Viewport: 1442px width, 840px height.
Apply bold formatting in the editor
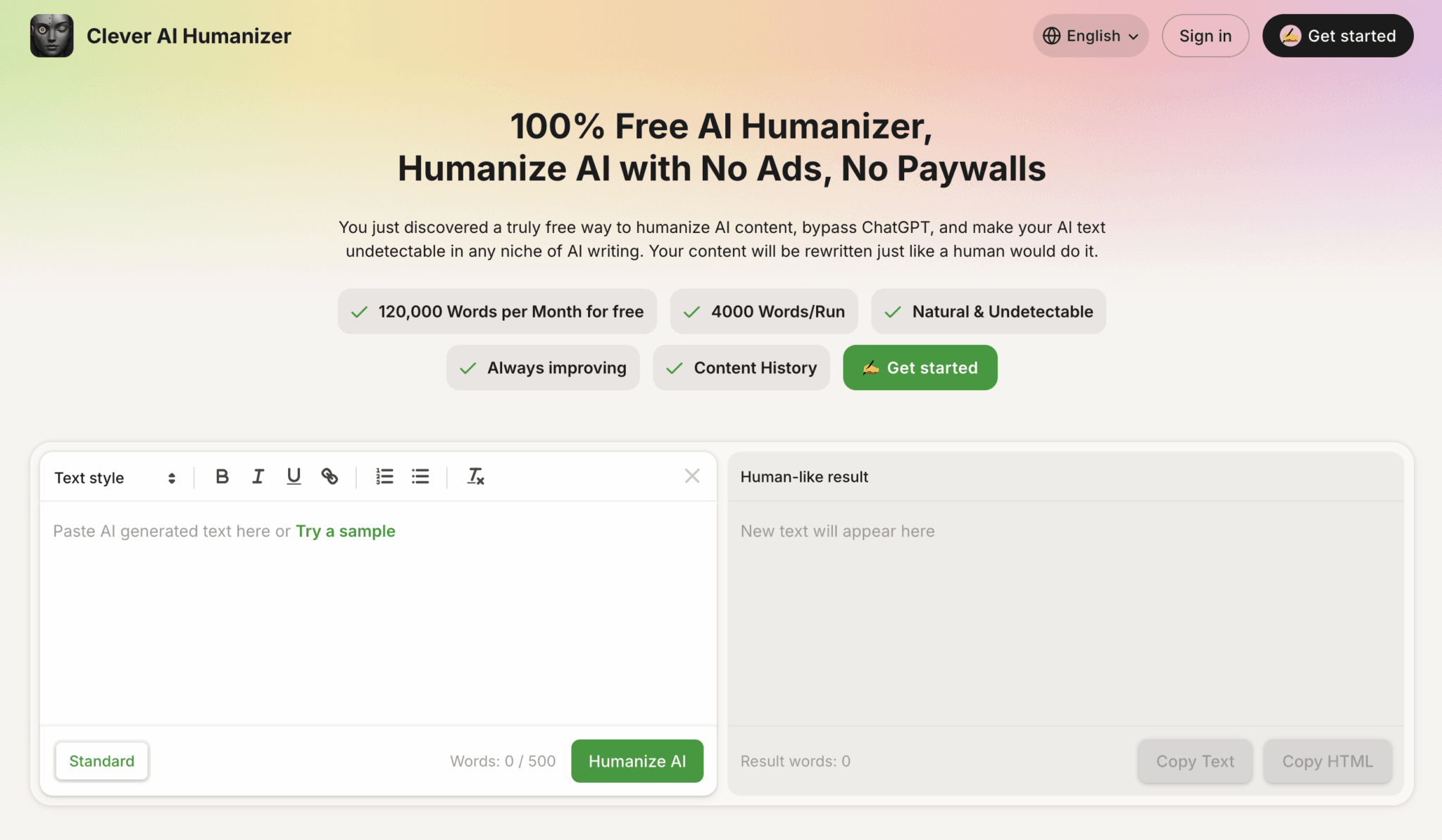pos(222,476)
